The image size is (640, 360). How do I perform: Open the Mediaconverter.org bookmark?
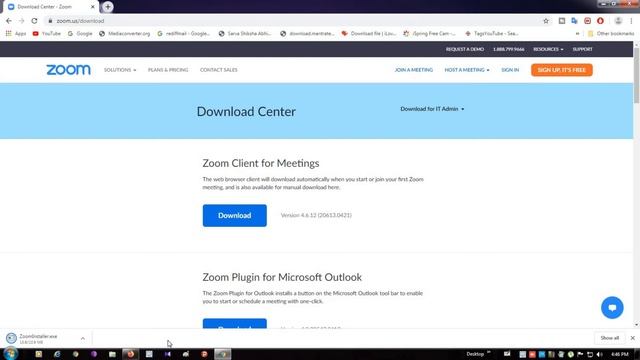click(x=124, y=33)
